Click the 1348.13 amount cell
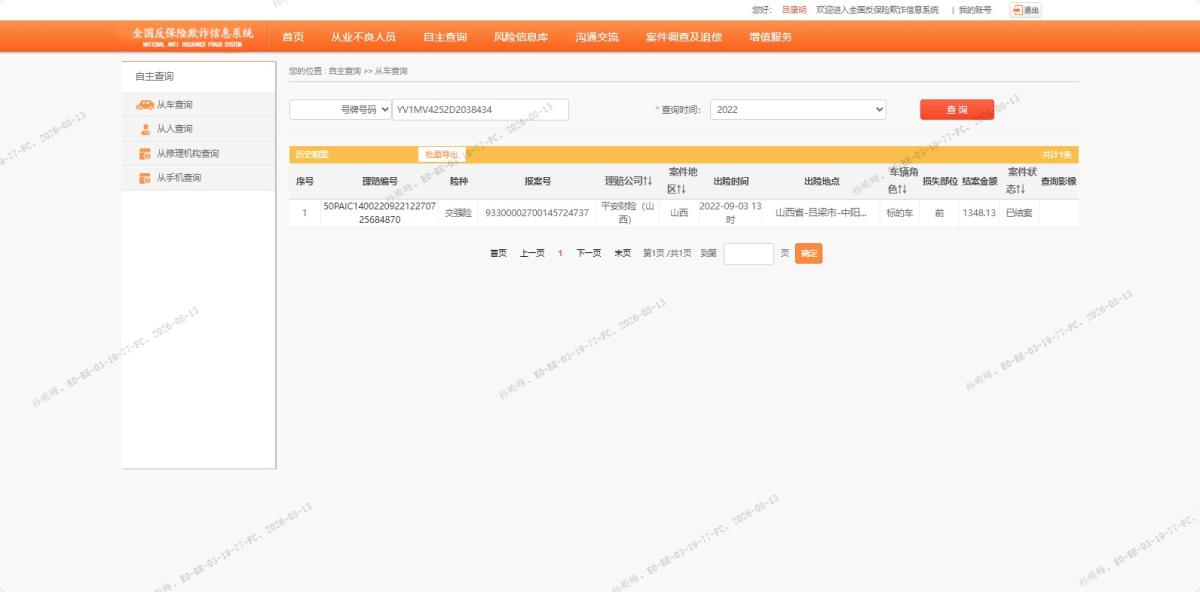 (x=979, y=213)
